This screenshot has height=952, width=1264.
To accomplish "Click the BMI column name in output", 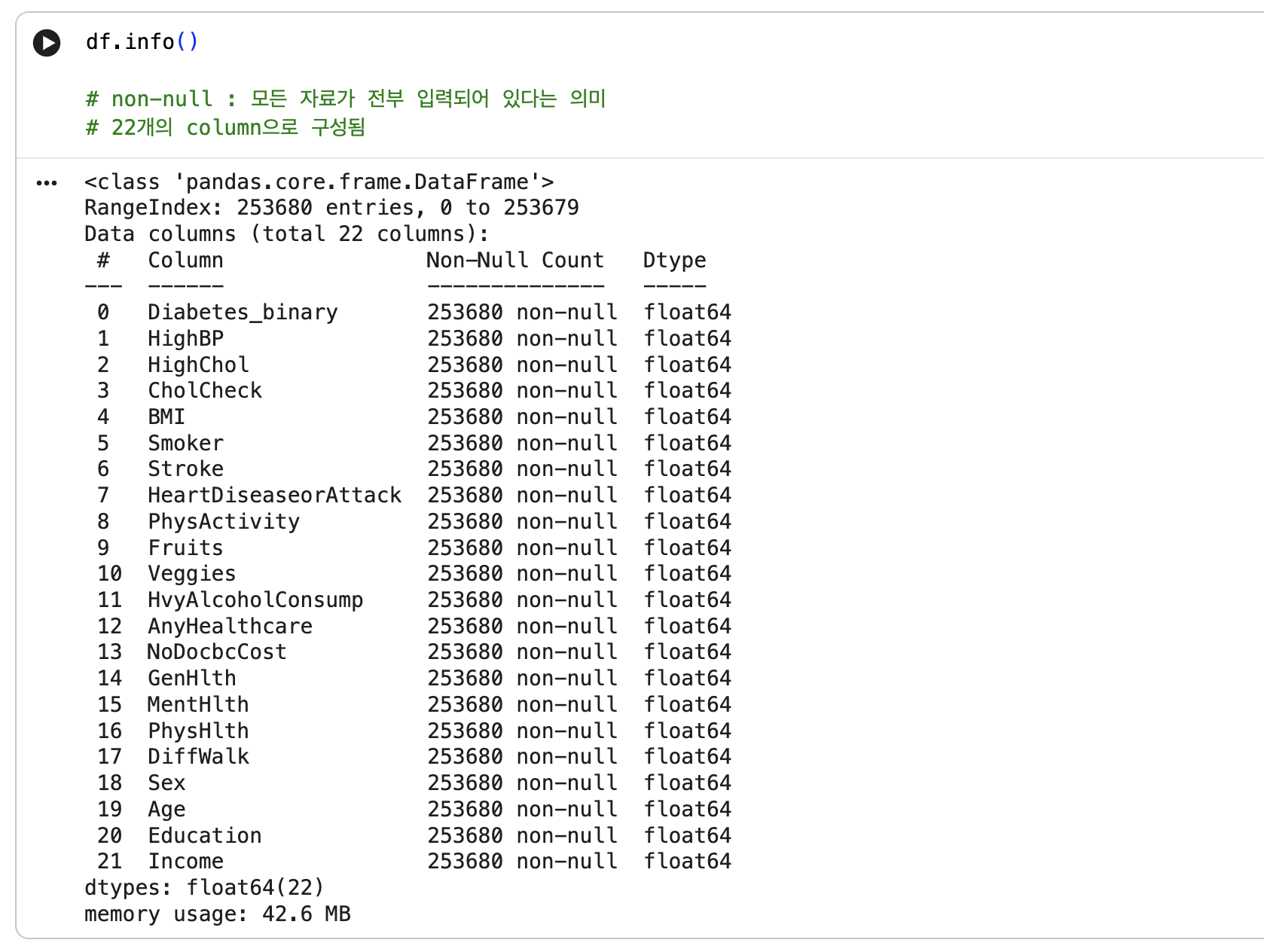I will (x=166, y=417).
